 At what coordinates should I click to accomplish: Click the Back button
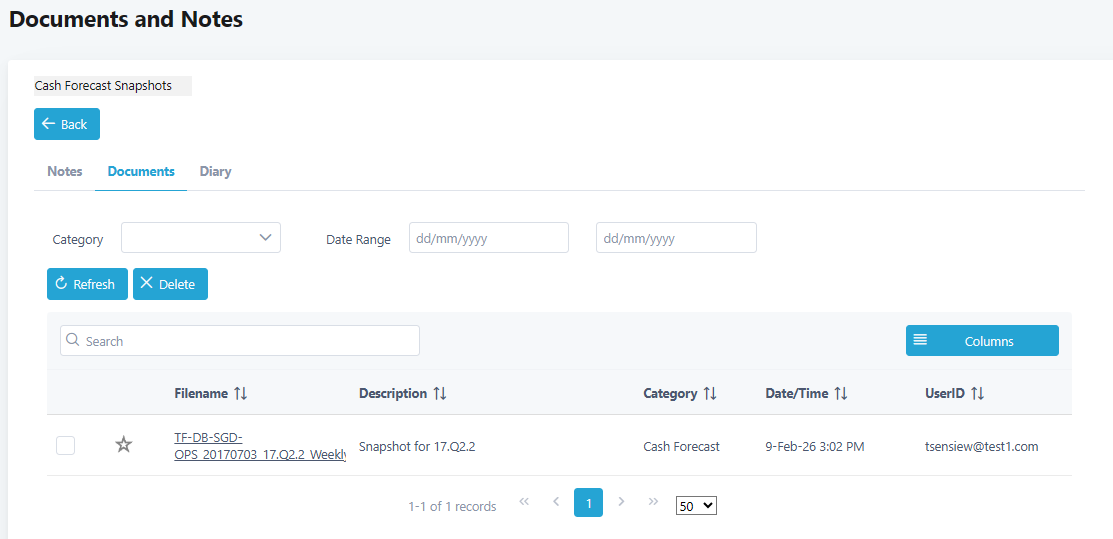67,124
